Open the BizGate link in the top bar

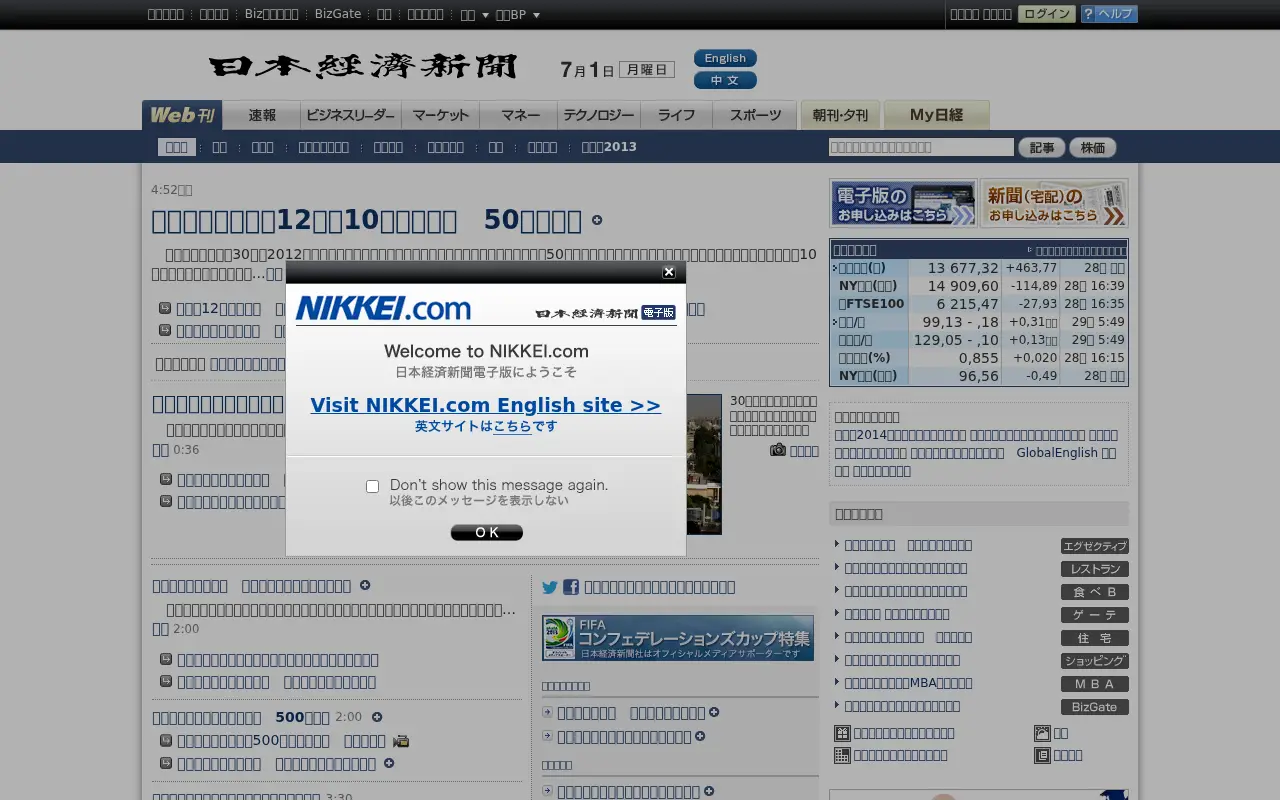tap(338, 14)
